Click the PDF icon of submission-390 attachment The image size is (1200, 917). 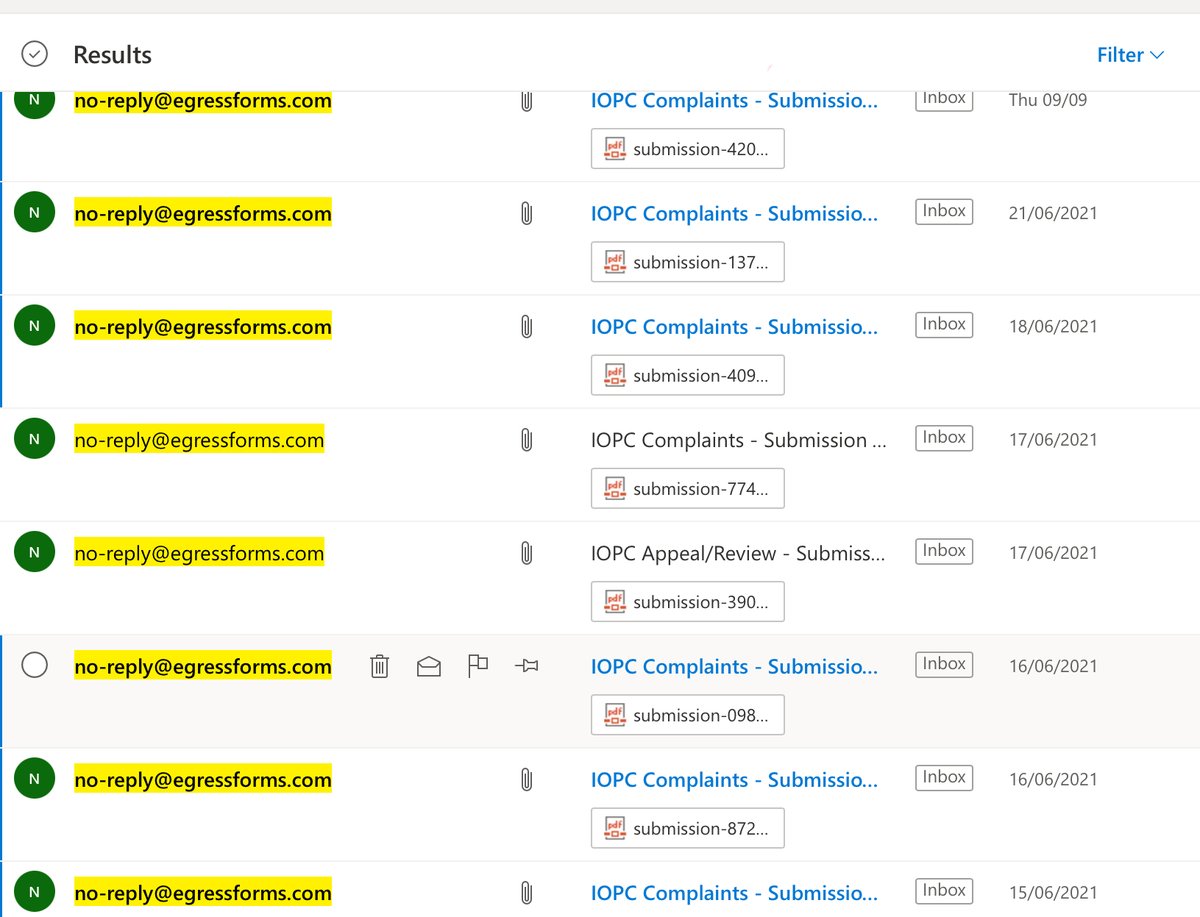point(614,602)
